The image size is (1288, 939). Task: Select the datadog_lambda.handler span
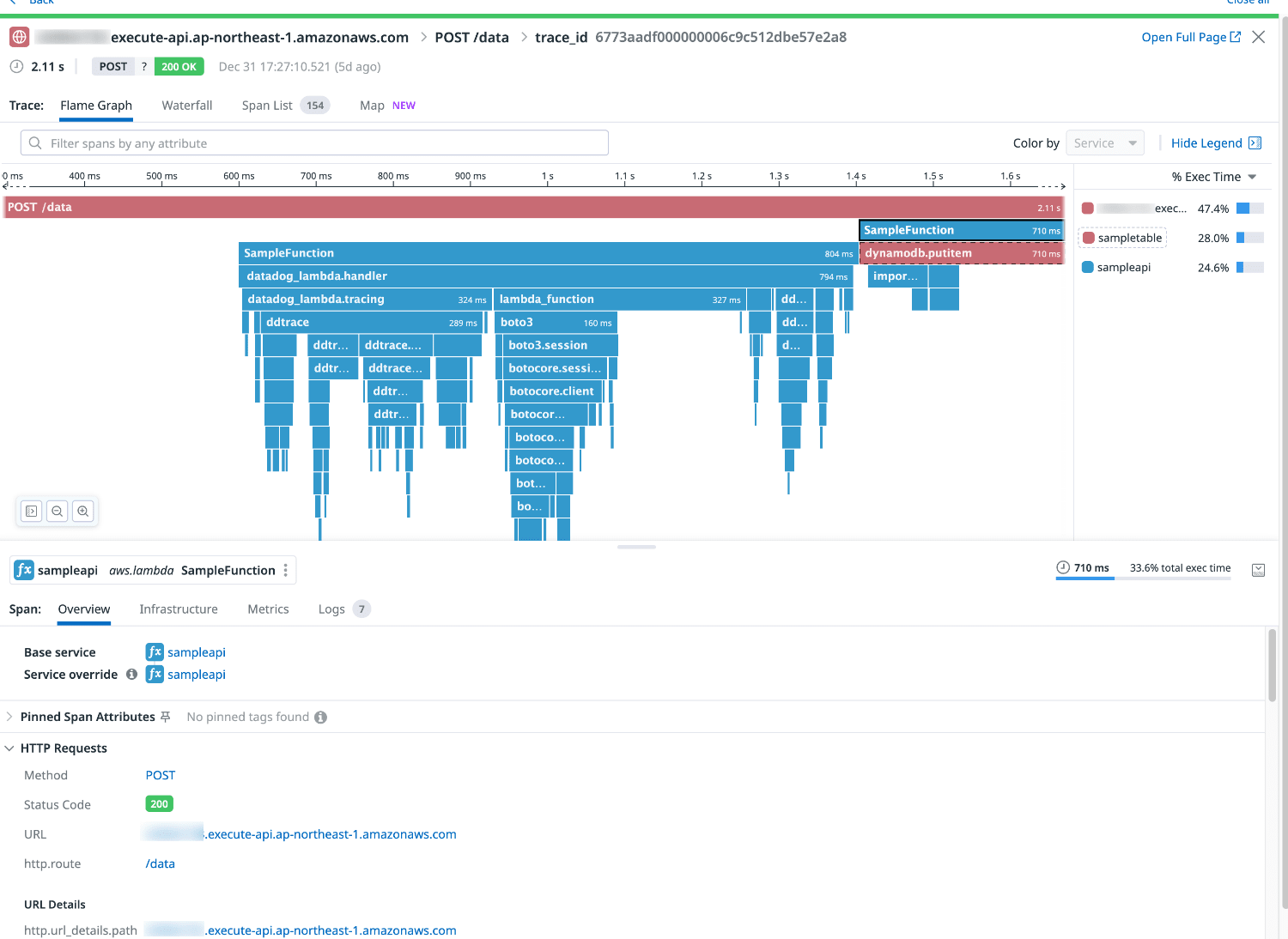point(546,276)
